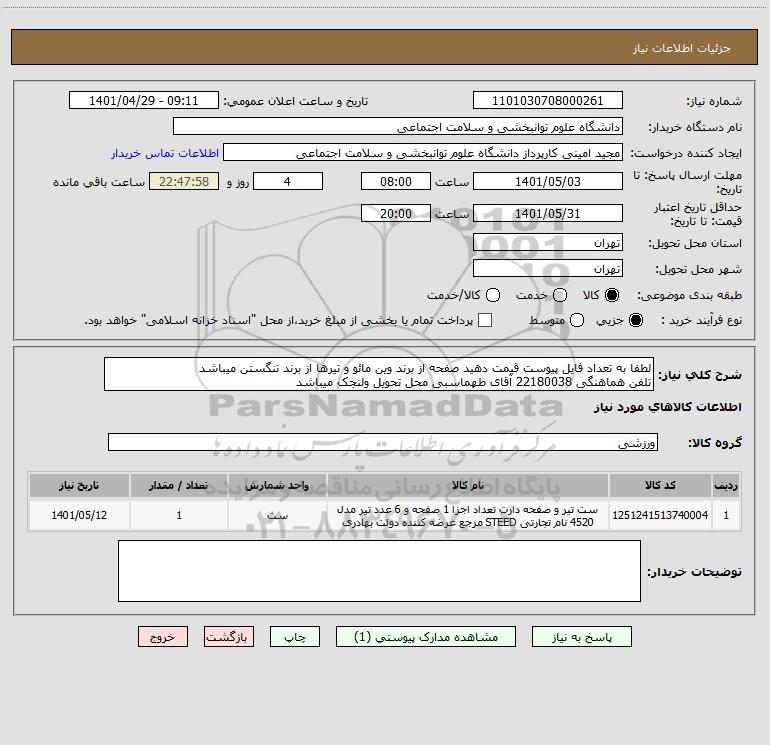This screenshot has height=745, width=770.
Task: Click the delivery province field تهران
Action: (548, 242)
